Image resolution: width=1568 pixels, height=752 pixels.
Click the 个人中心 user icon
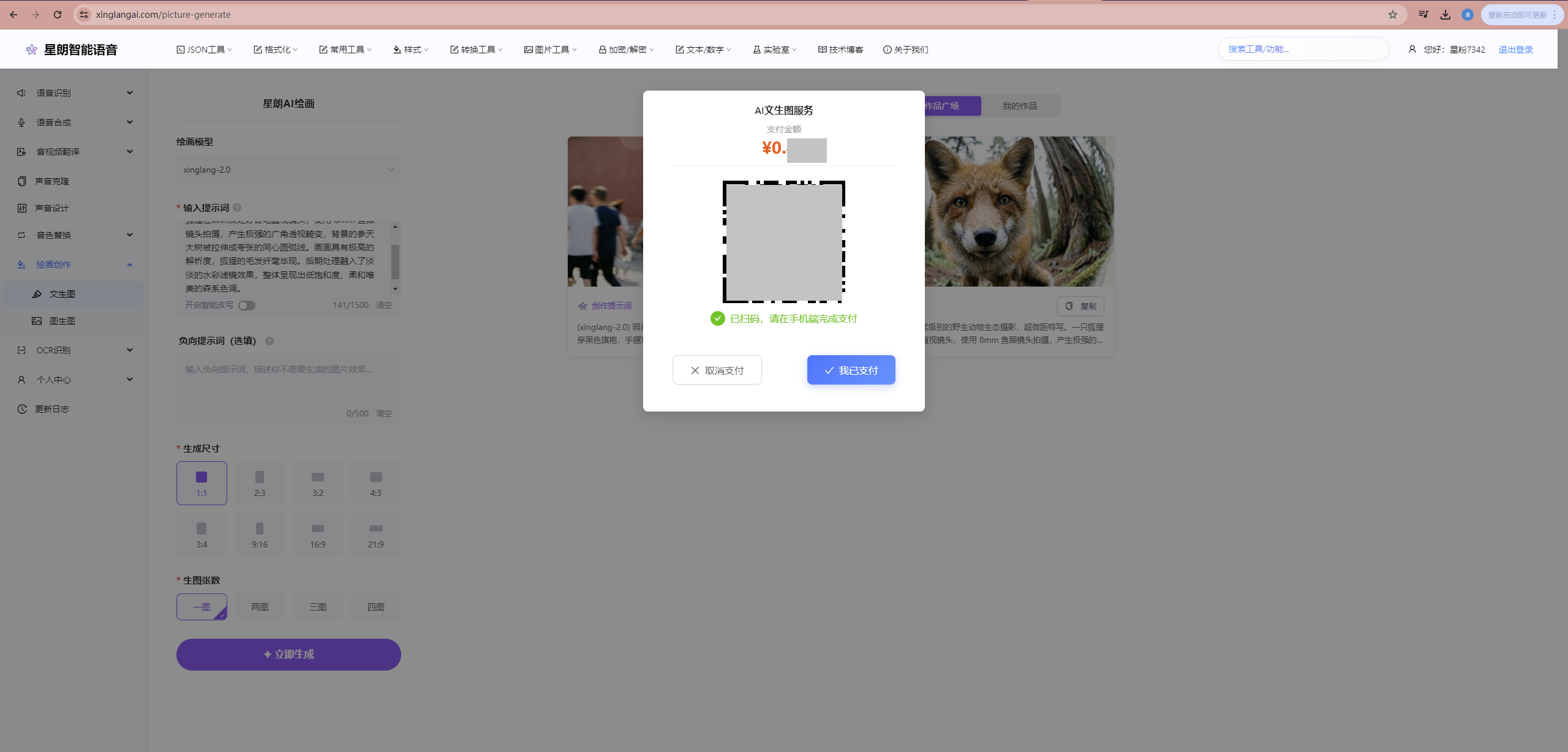point(21,380)
